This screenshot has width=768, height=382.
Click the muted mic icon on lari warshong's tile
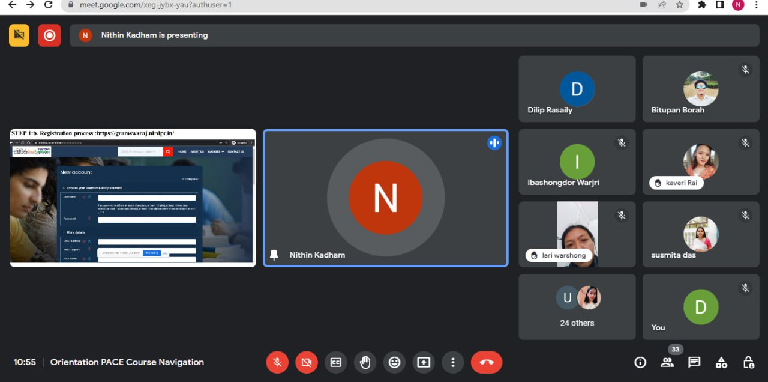coord(622,215)
